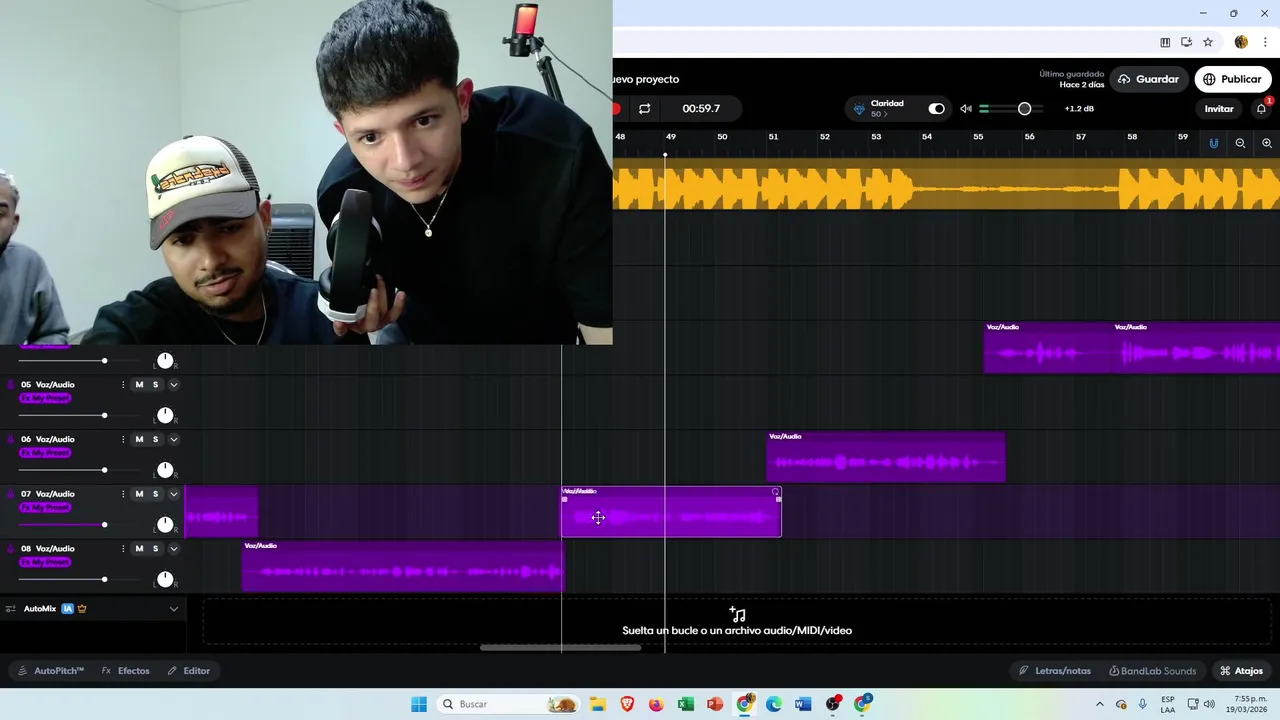Open options menu of track 08 Voz/Audio

pyautogui.click(x=123, y=548)
